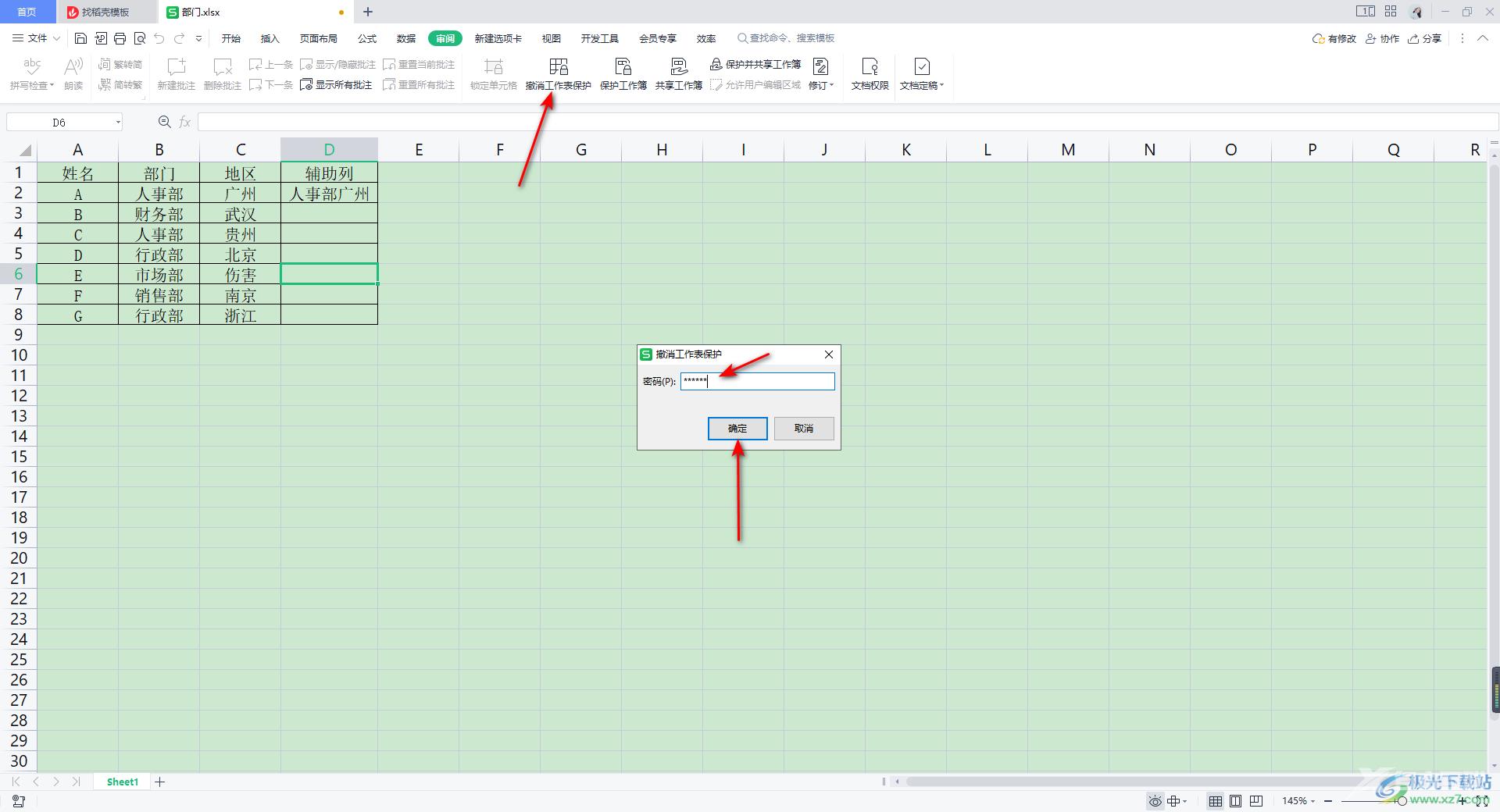The height and width of the screenshot is (812, 1500).
Task: Add a new sheet with plus icon
Action: (x=160, y=782)
